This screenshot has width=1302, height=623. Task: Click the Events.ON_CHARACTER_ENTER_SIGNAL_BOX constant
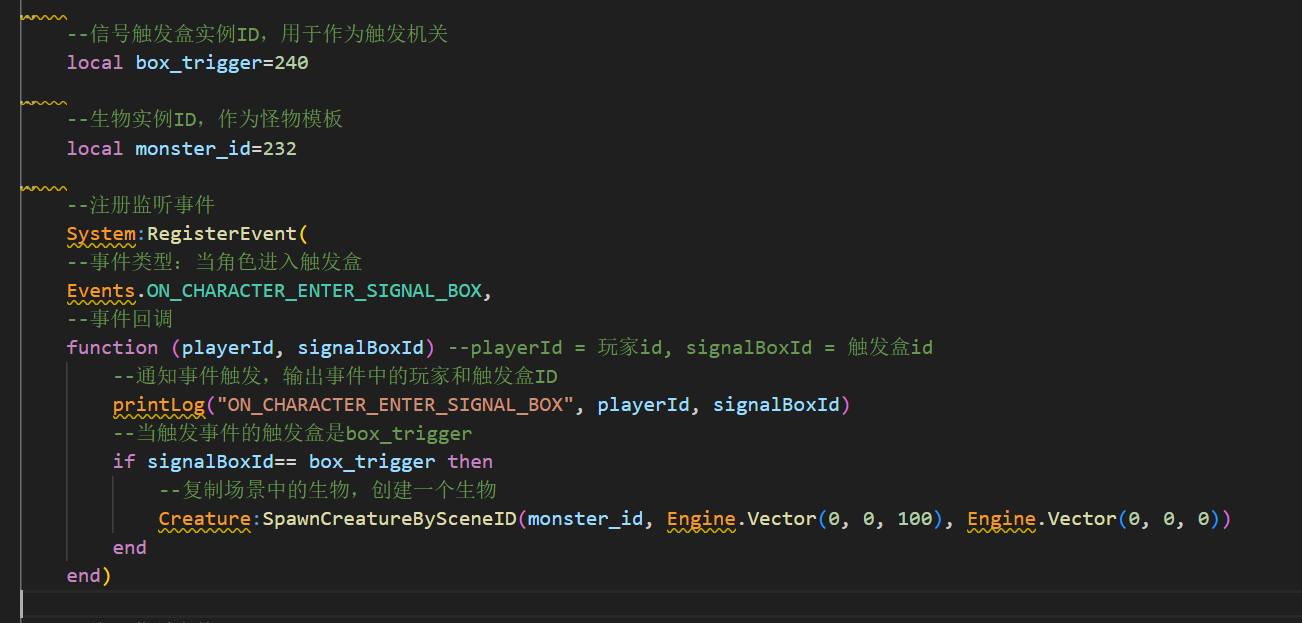click(314, 291)
